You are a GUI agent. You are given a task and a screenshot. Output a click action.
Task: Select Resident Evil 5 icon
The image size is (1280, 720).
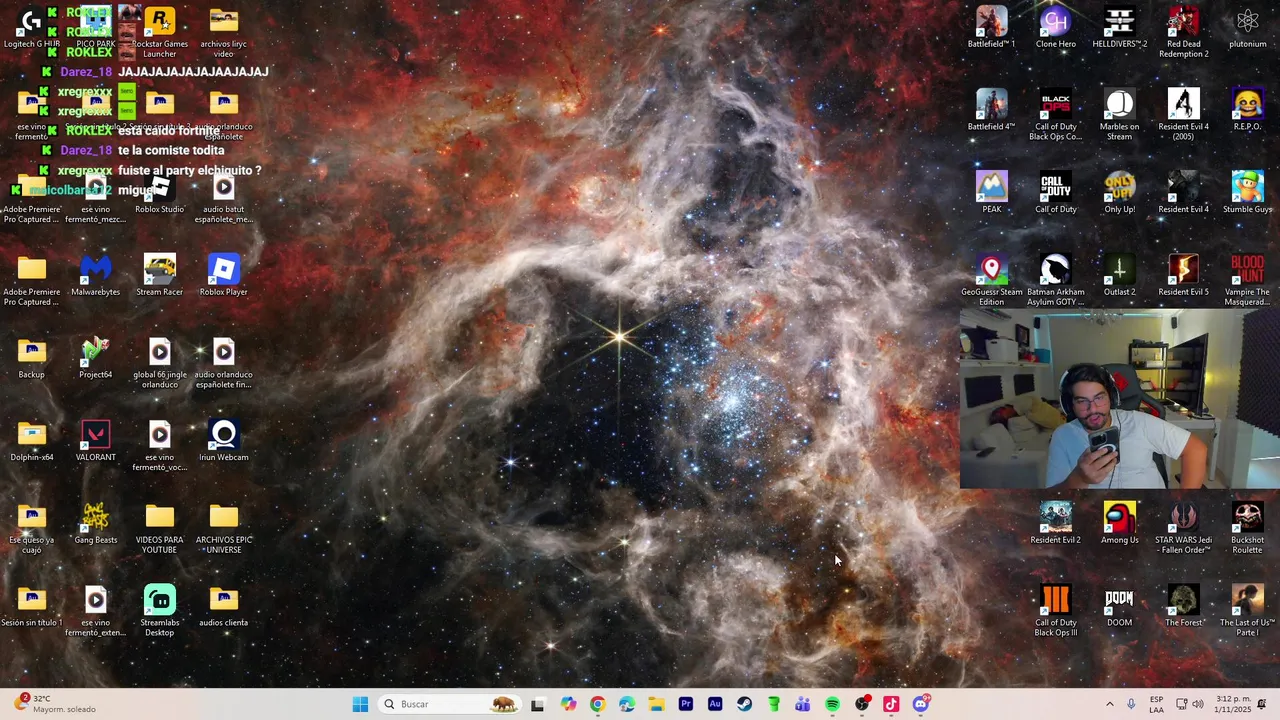1183,276
